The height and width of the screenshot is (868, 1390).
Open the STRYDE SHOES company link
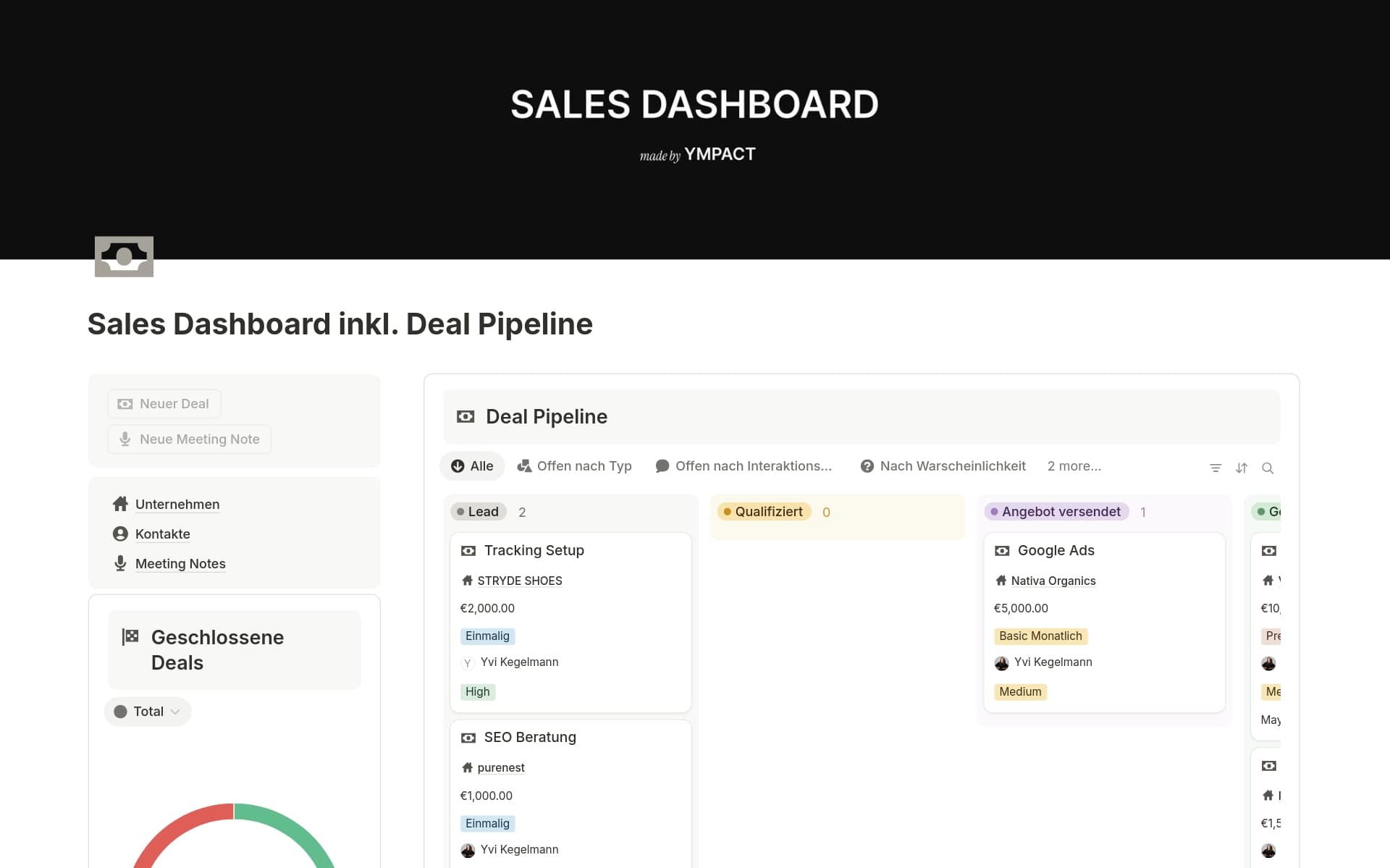[x=519, y=581]
